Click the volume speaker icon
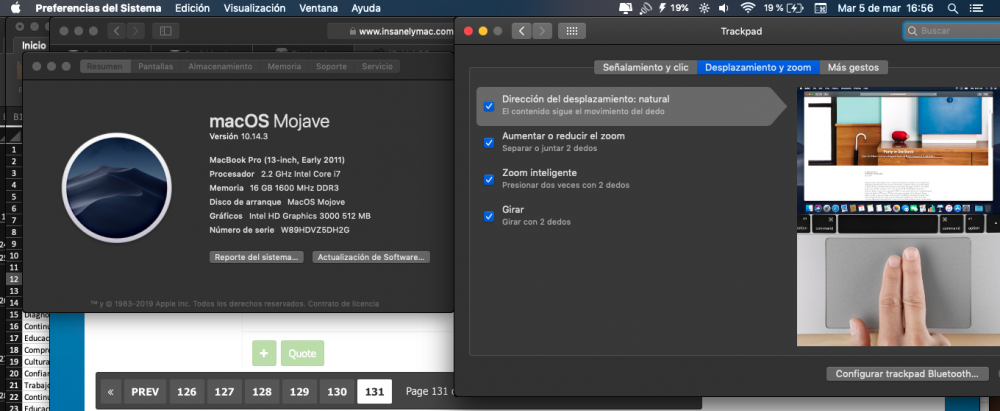The image size is (1000, 411). coord(723,8)
